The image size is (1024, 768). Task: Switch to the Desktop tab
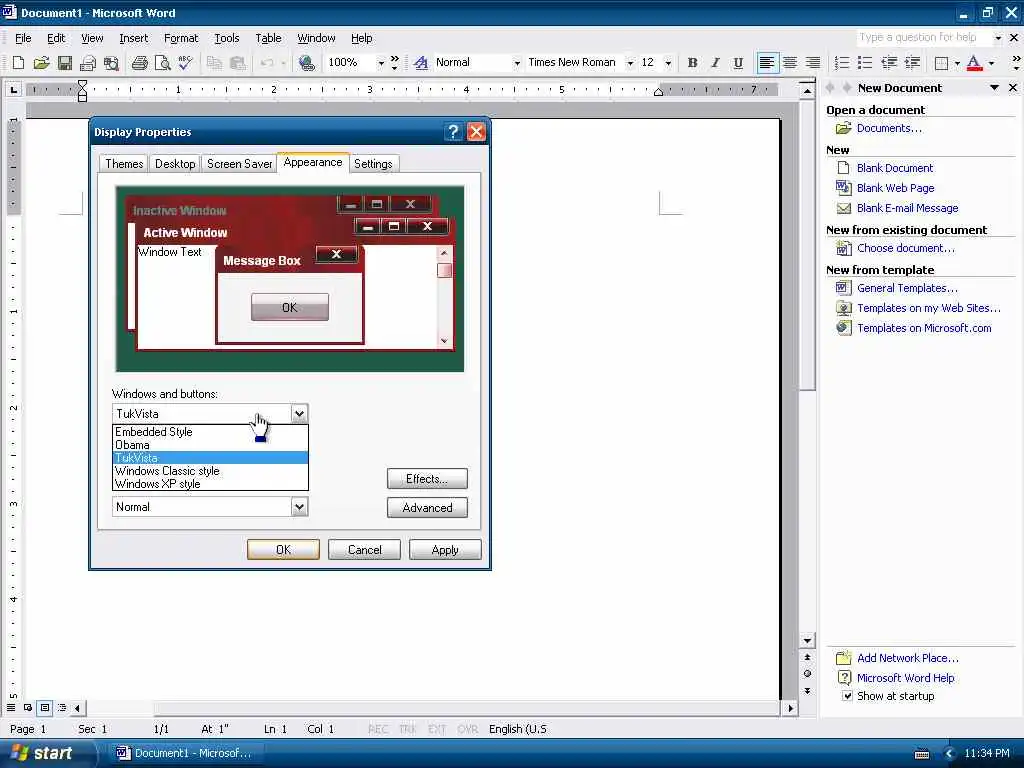coord(174,164)
